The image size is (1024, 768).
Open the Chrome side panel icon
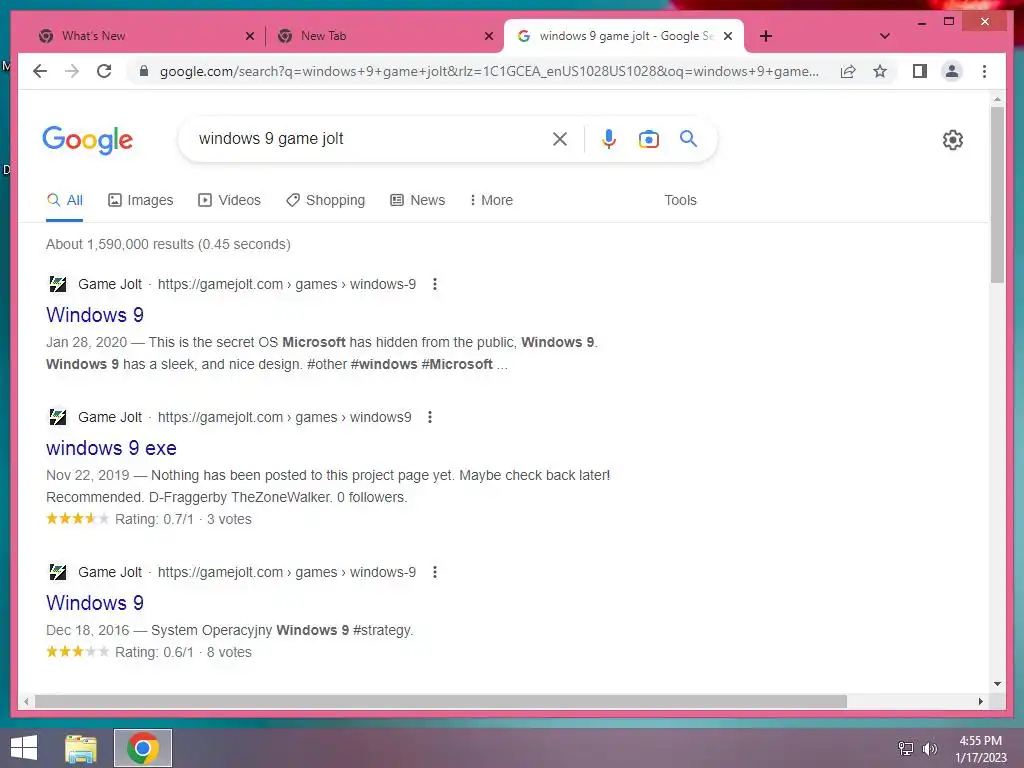pos(920,71)
